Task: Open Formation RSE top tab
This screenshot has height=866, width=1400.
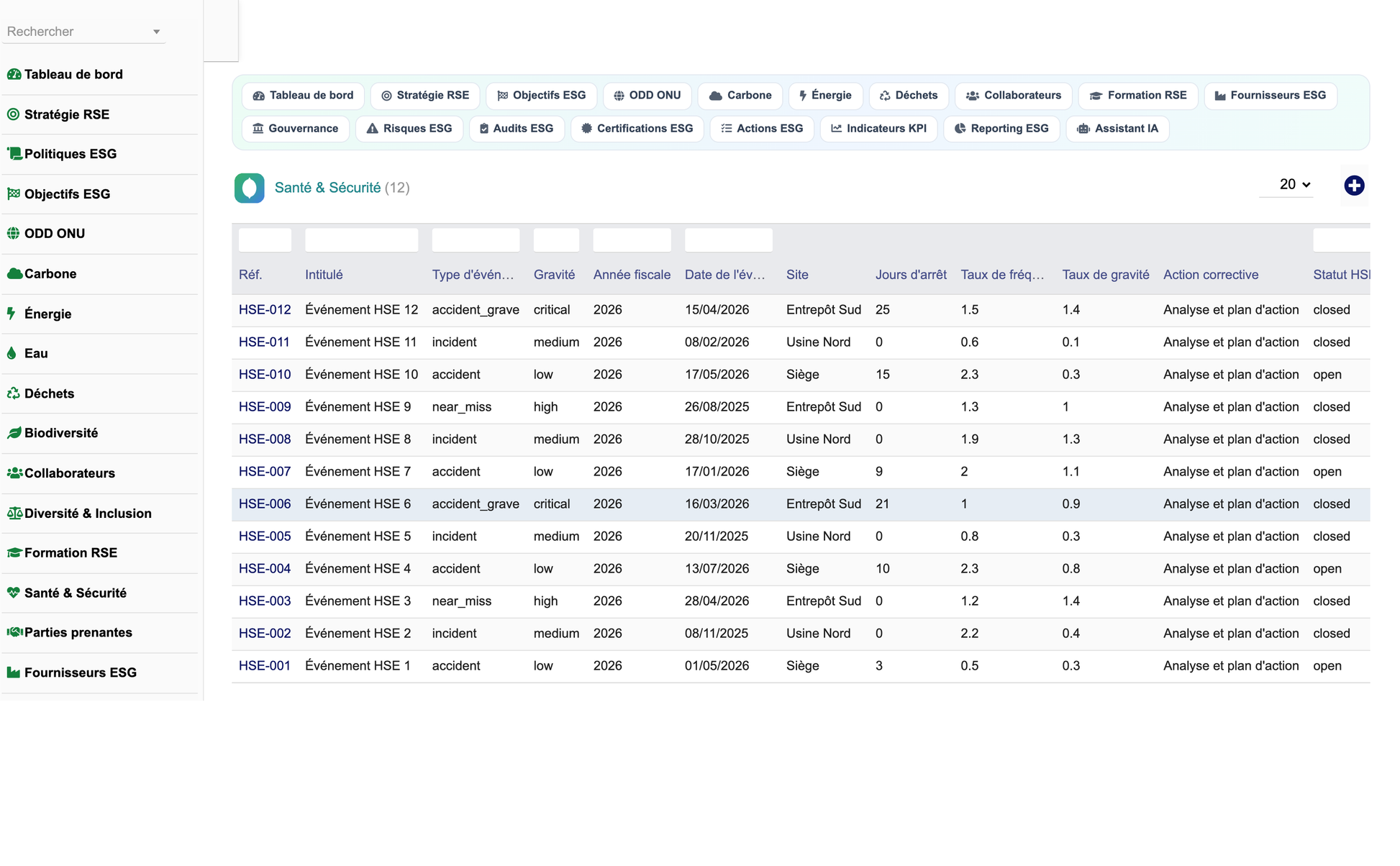Action: point(1137,96)
